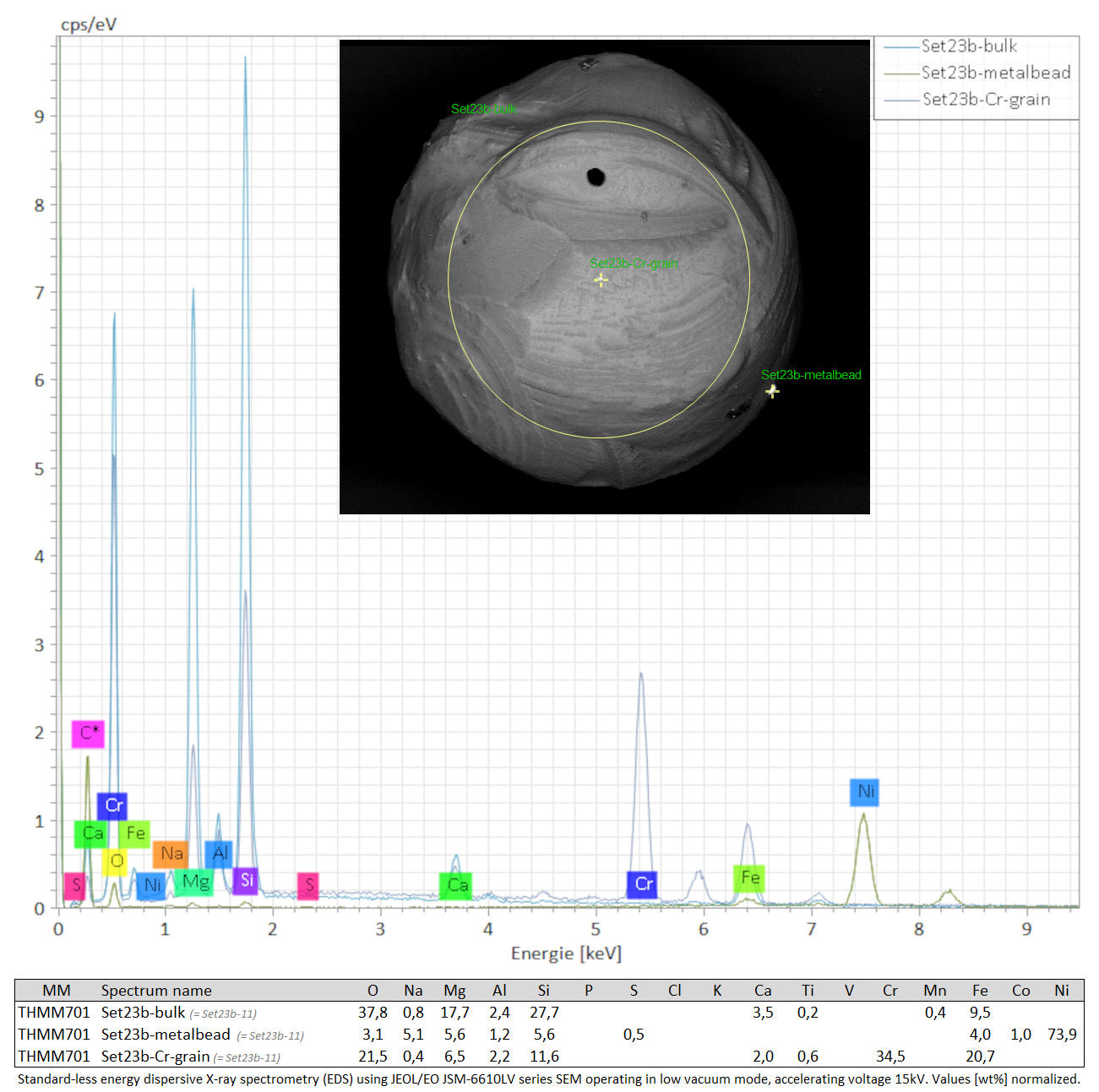
Task: Select the Set23b-bulk label in the SEM image
Action: (x=483, y=109)
